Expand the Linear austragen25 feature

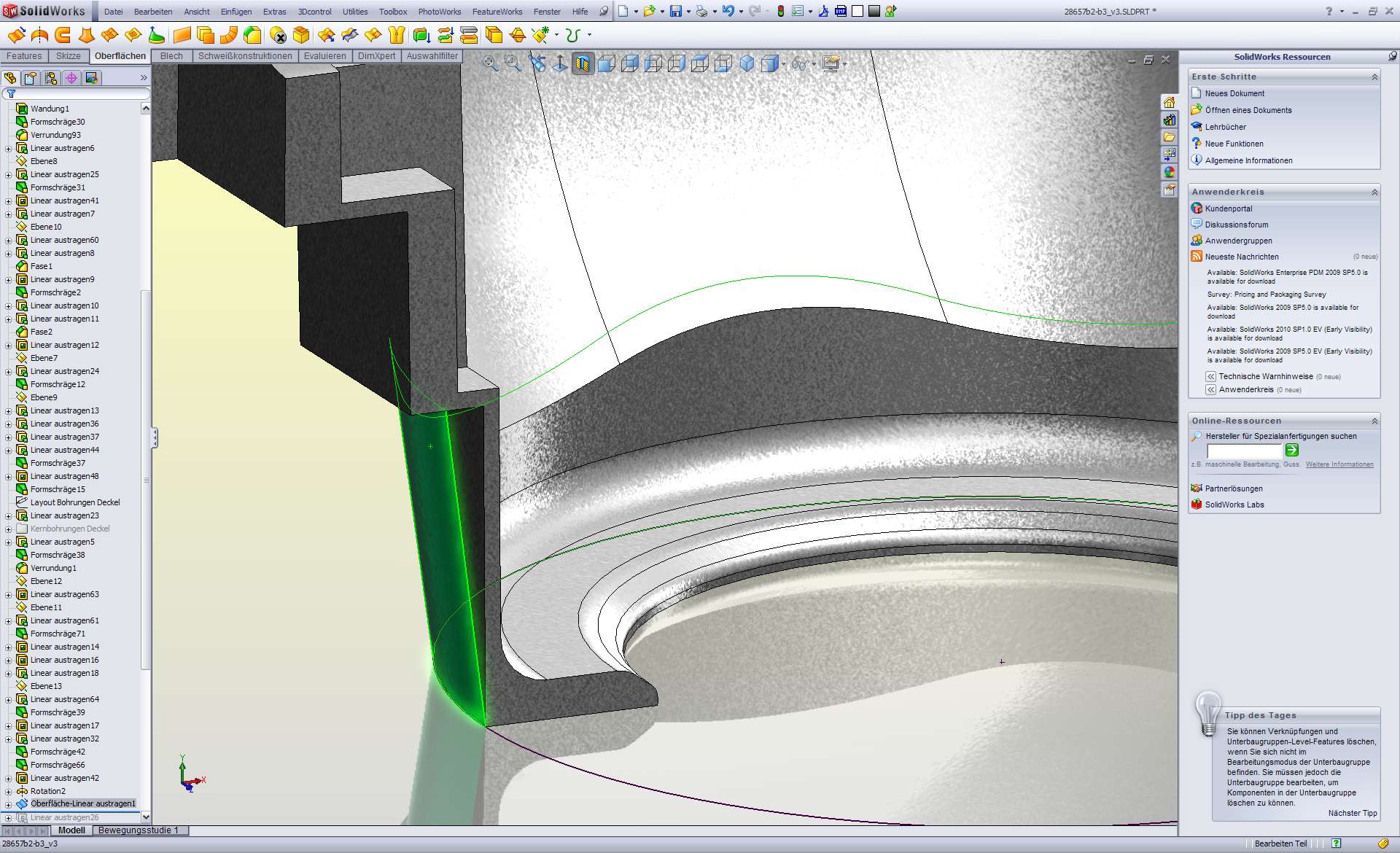(9, 174)
